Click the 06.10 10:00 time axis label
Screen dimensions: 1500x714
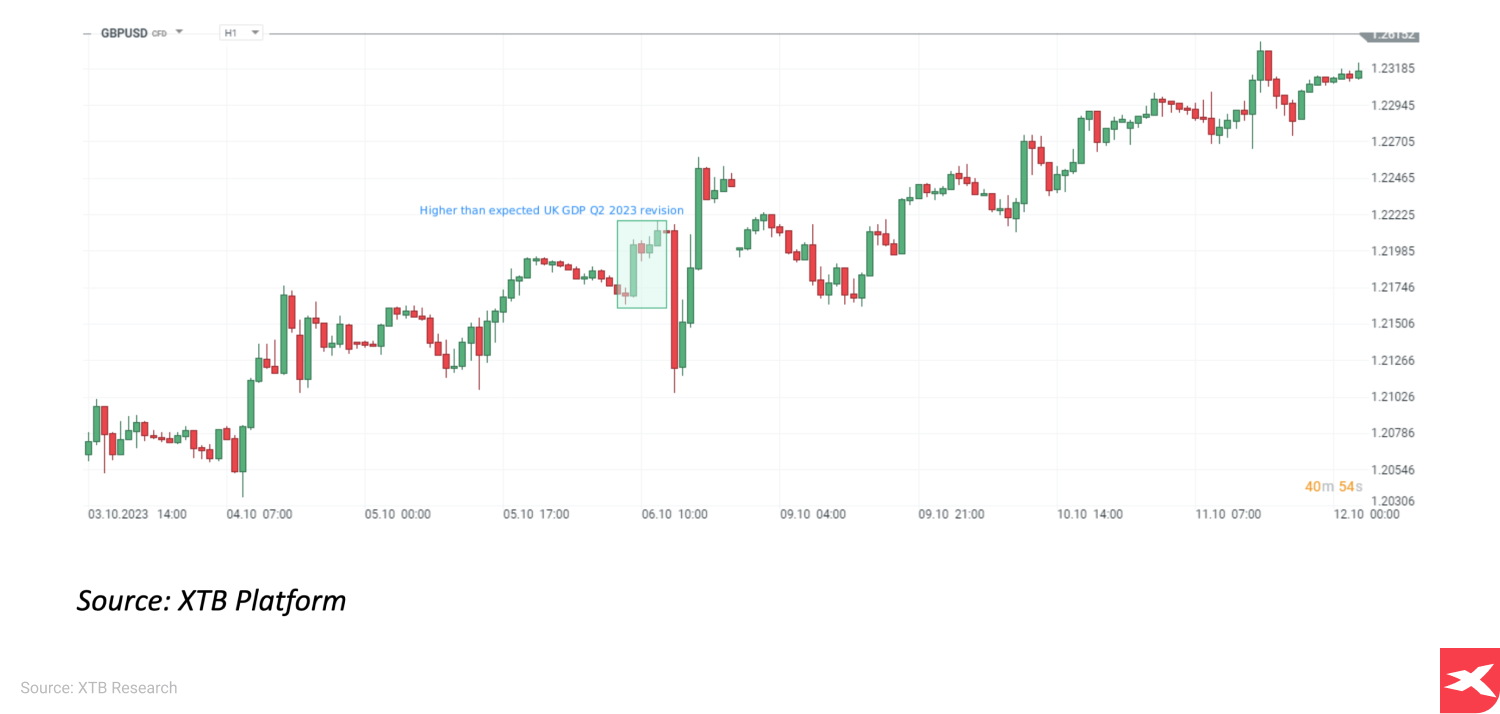(x=674, y=515)
